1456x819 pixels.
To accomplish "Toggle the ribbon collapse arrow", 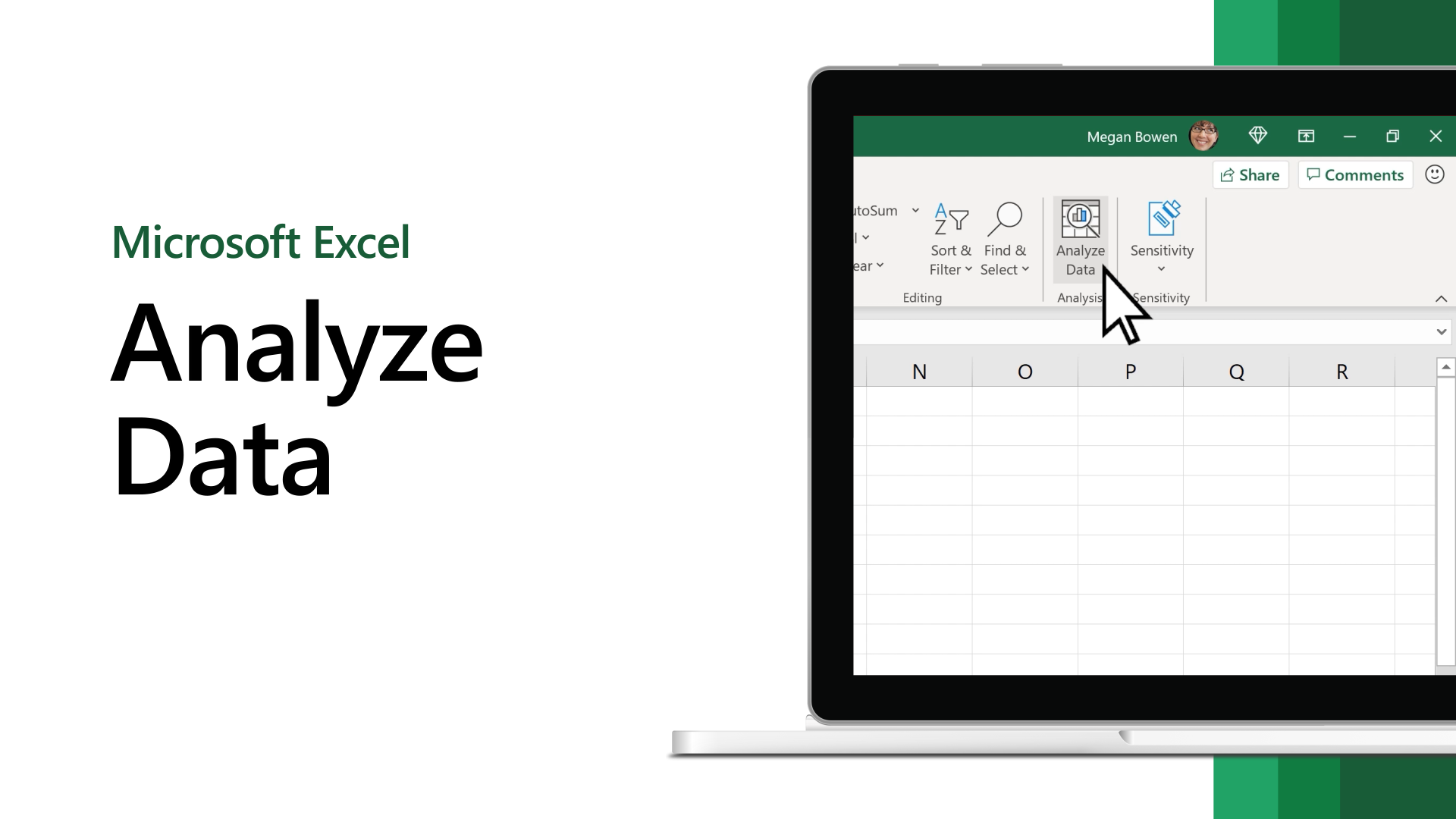I will [x=1441, y=299].
